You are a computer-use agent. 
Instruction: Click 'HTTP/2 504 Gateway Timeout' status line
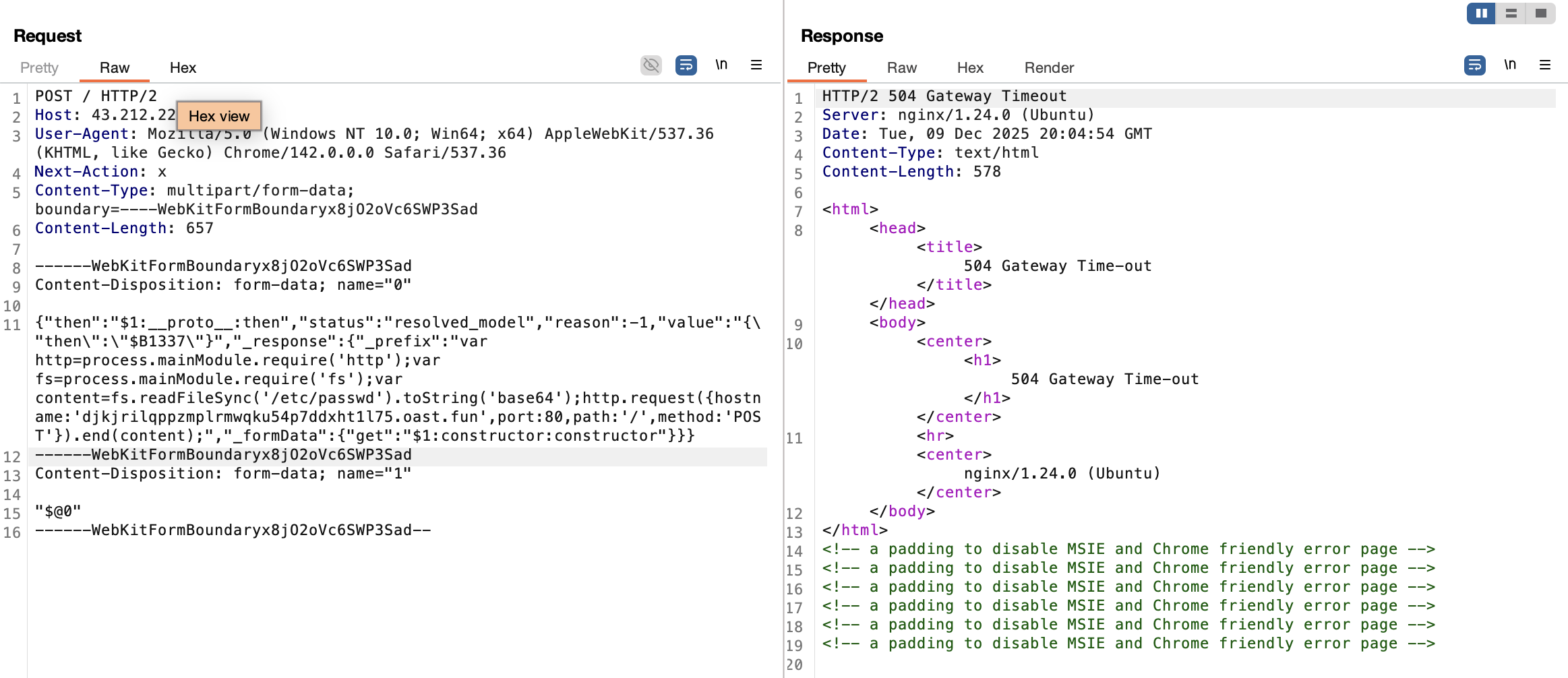(944, 96)
